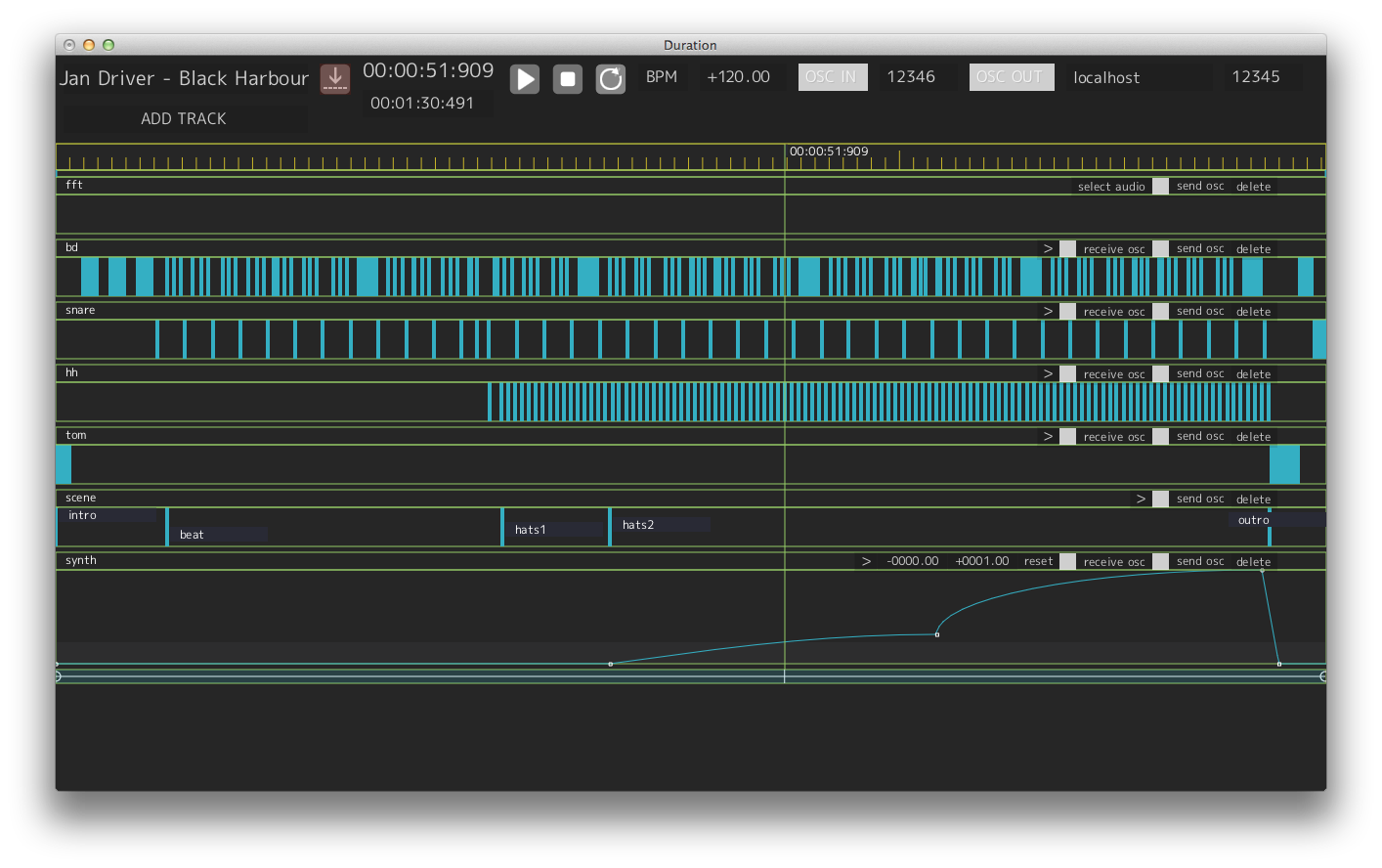
Task: Edit the OSC in port 12346
Action: coord(911,77)
